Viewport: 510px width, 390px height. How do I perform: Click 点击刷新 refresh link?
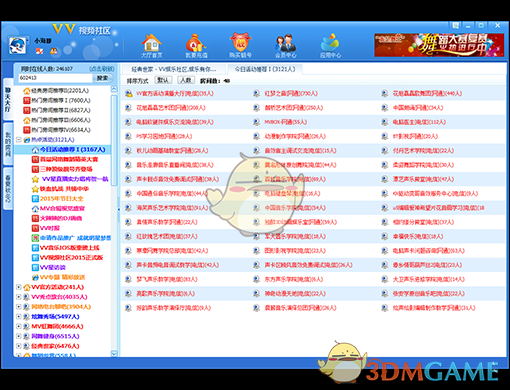coord(101,69)
